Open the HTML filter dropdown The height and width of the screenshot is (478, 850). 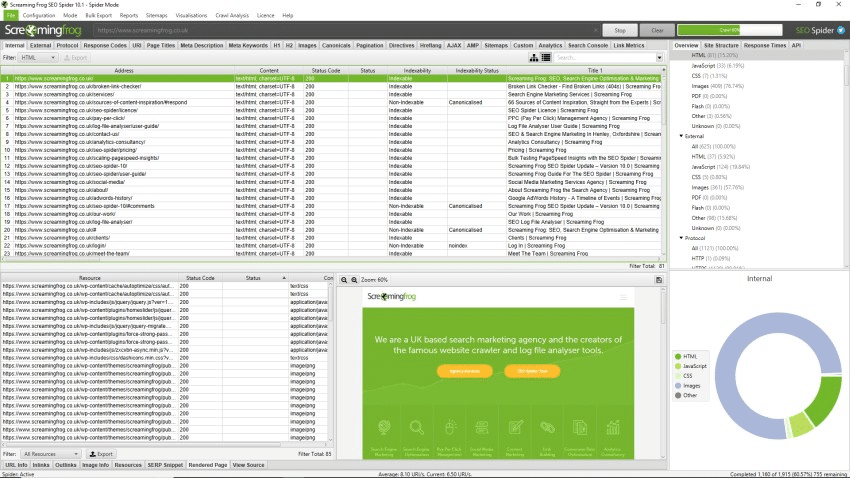coord(40,58)
